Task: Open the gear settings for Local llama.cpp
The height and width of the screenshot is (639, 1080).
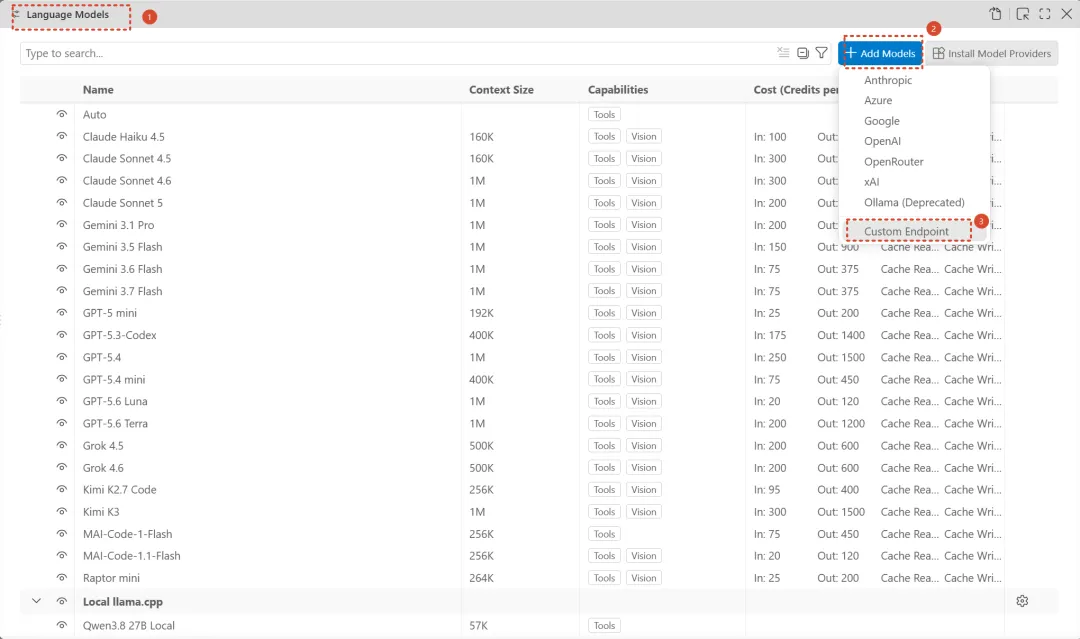Action: coord(1022,601)
